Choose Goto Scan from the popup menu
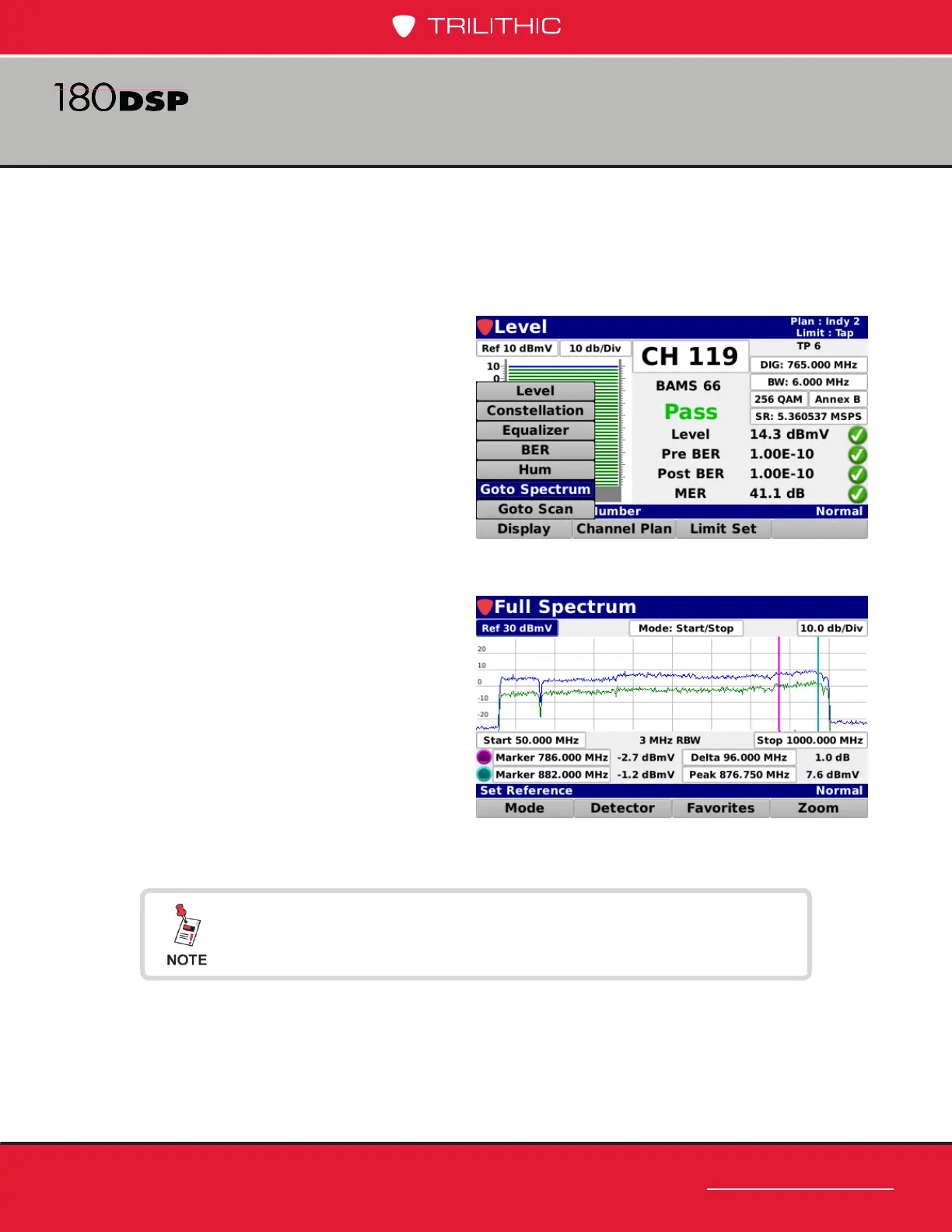The width and height of the screenshot is (952, 1232). pyautogui.click(x=535, y=509)
